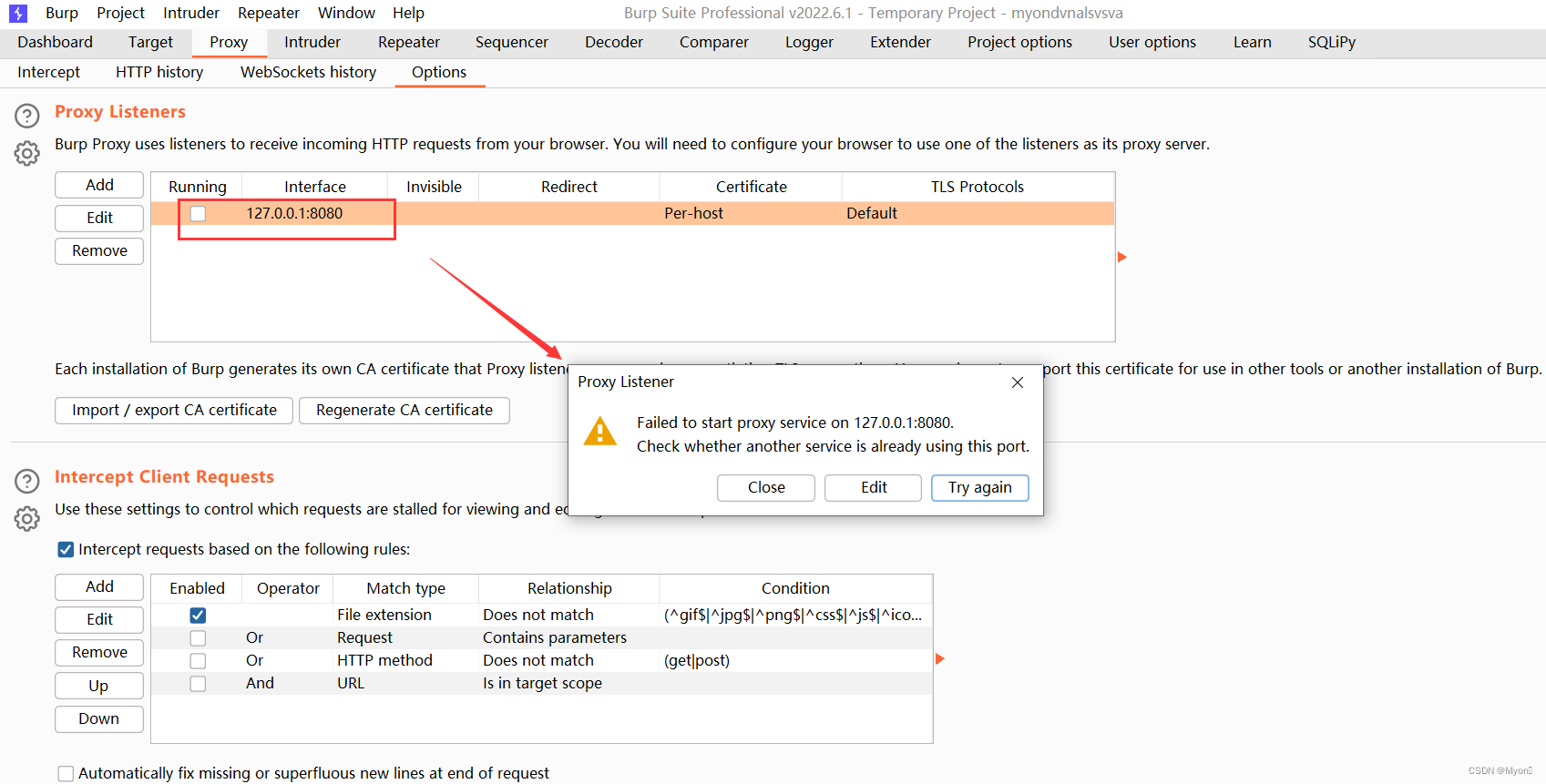The height and width of the screenshot is (784, 1546).
Task: Click Add in Proxy Listeners
Action: [x=99, y=185]
